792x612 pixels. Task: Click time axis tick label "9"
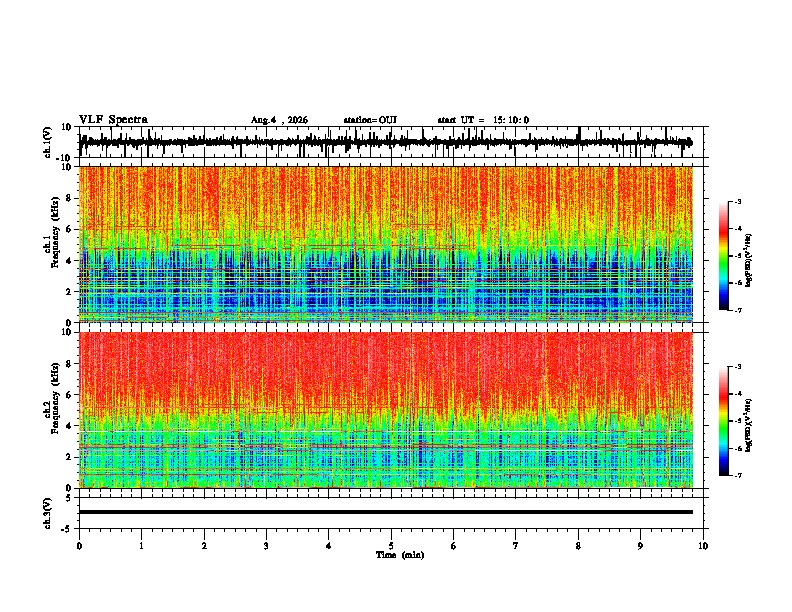click(x=640, y=546)
